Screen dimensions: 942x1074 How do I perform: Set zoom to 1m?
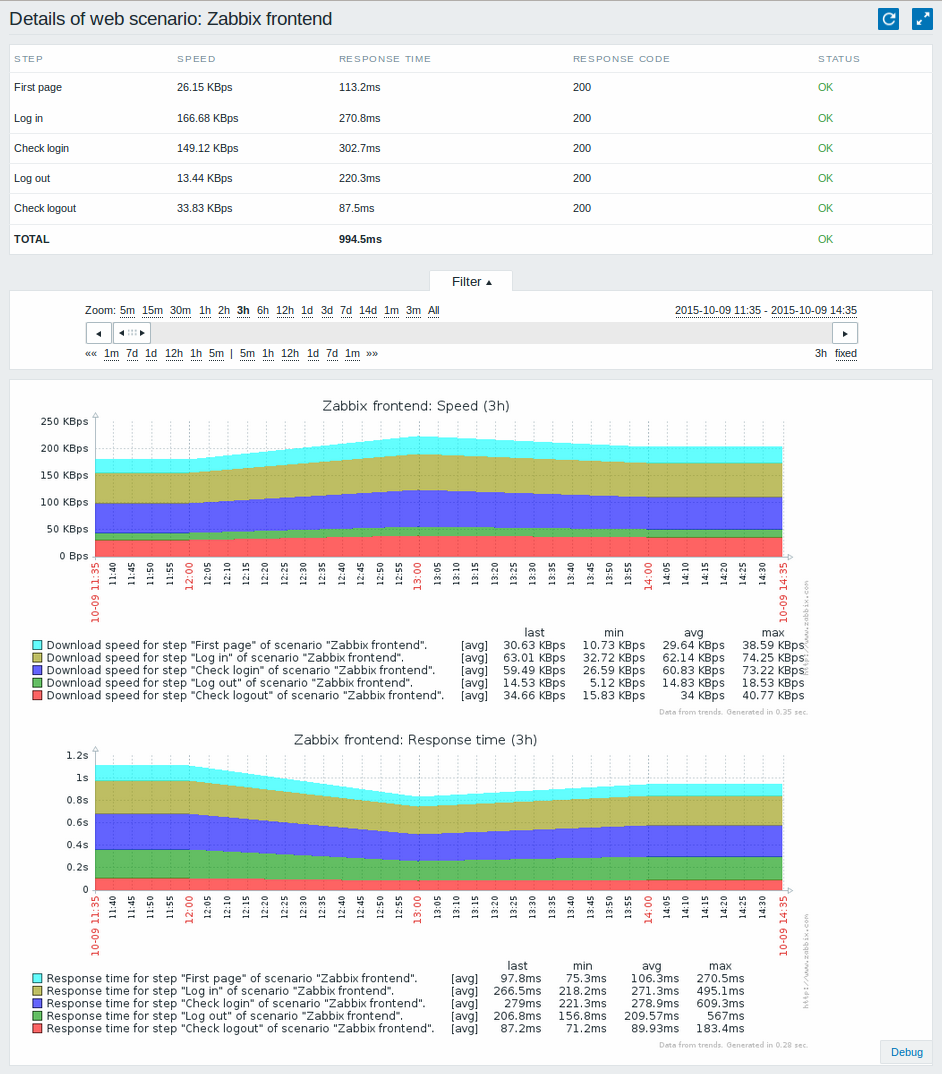(x=391, y=310)
